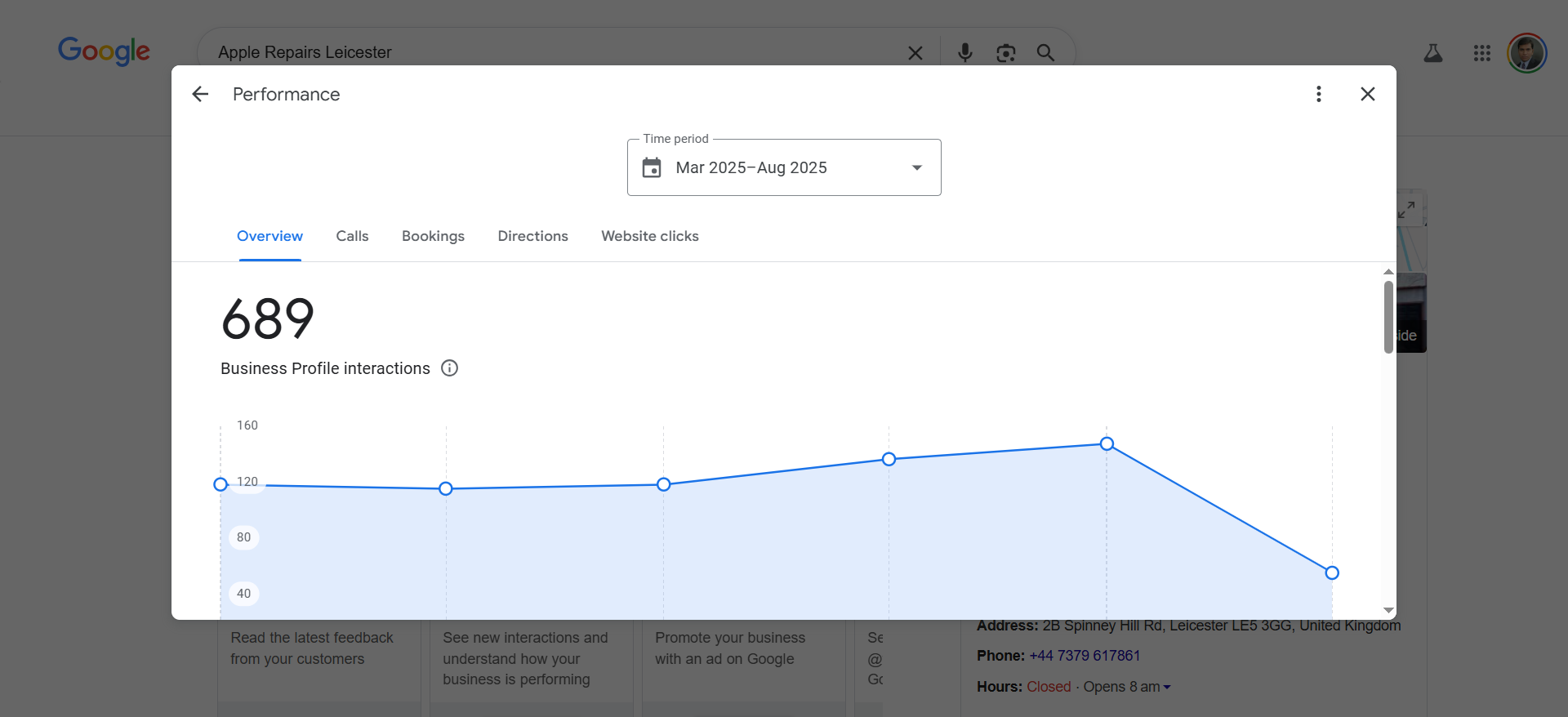
Task: Switch to the Calls tab
Action: 352,236
